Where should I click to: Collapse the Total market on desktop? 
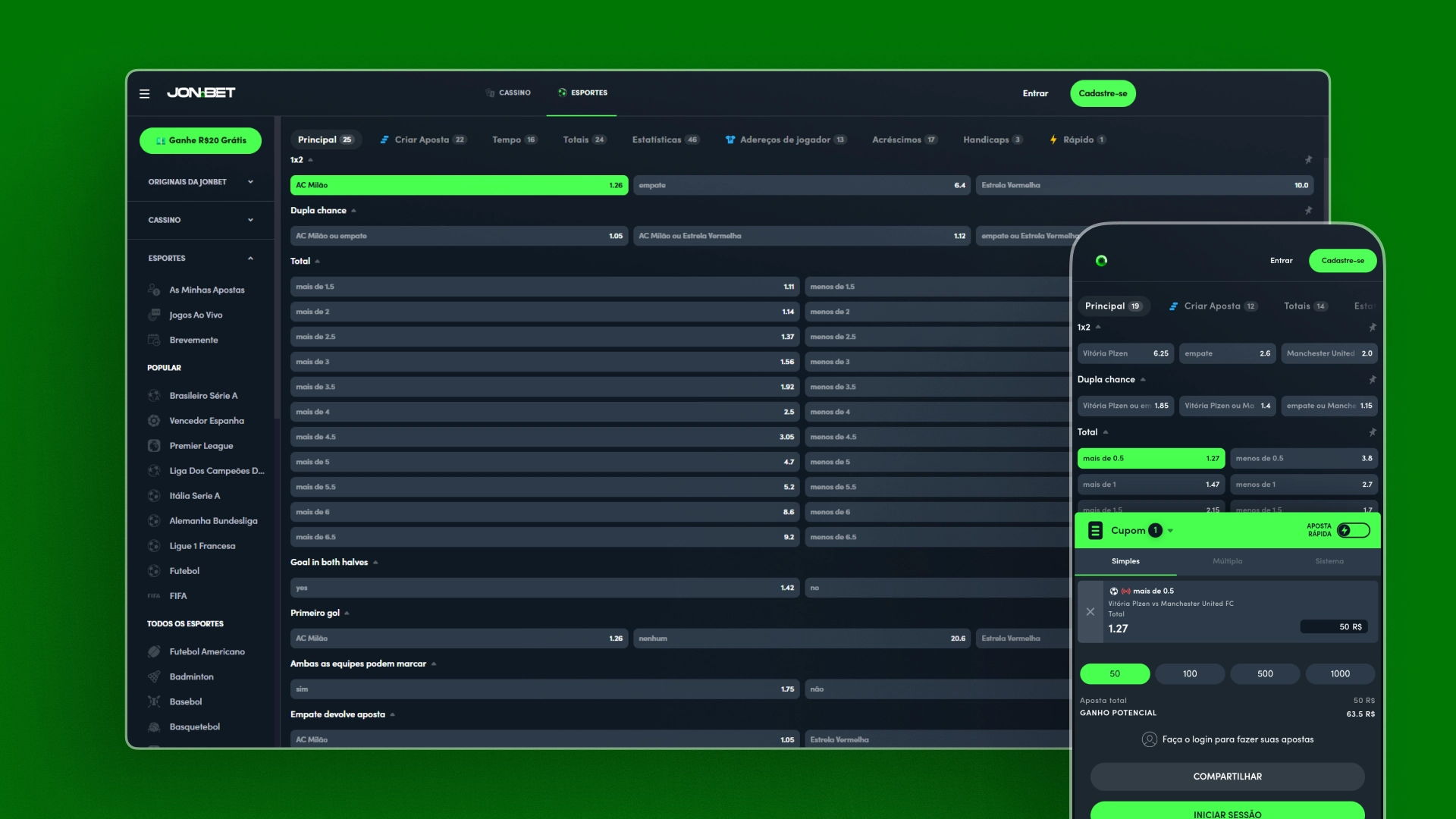point(318,262)
